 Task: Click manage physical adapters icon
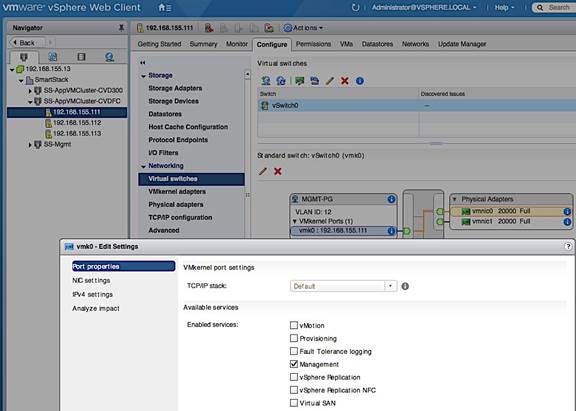(x=299, y=81)
